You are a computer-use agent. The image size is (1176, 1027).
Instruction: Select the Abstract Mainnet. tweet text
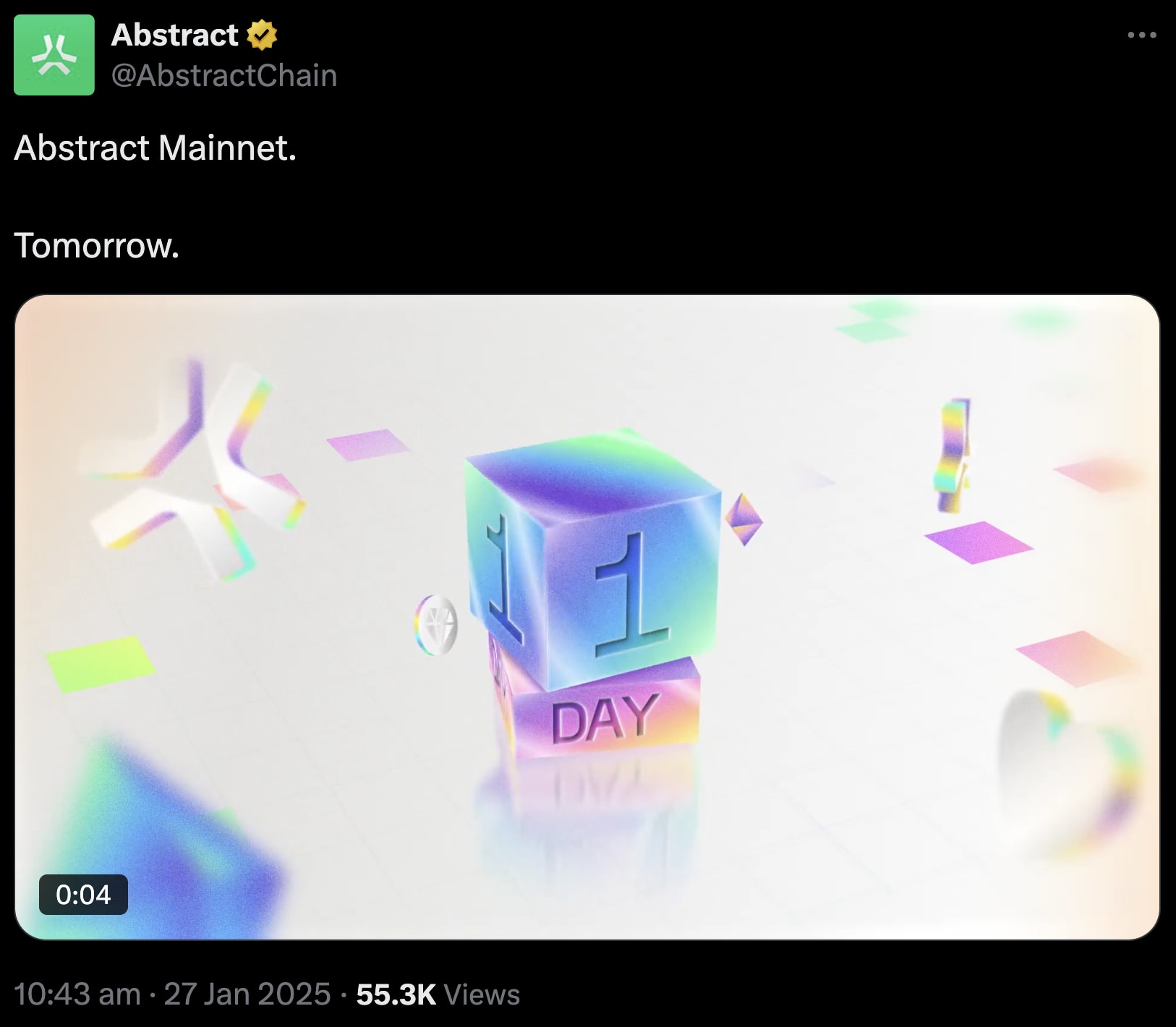pyautogui.click(x=155, y=148)
